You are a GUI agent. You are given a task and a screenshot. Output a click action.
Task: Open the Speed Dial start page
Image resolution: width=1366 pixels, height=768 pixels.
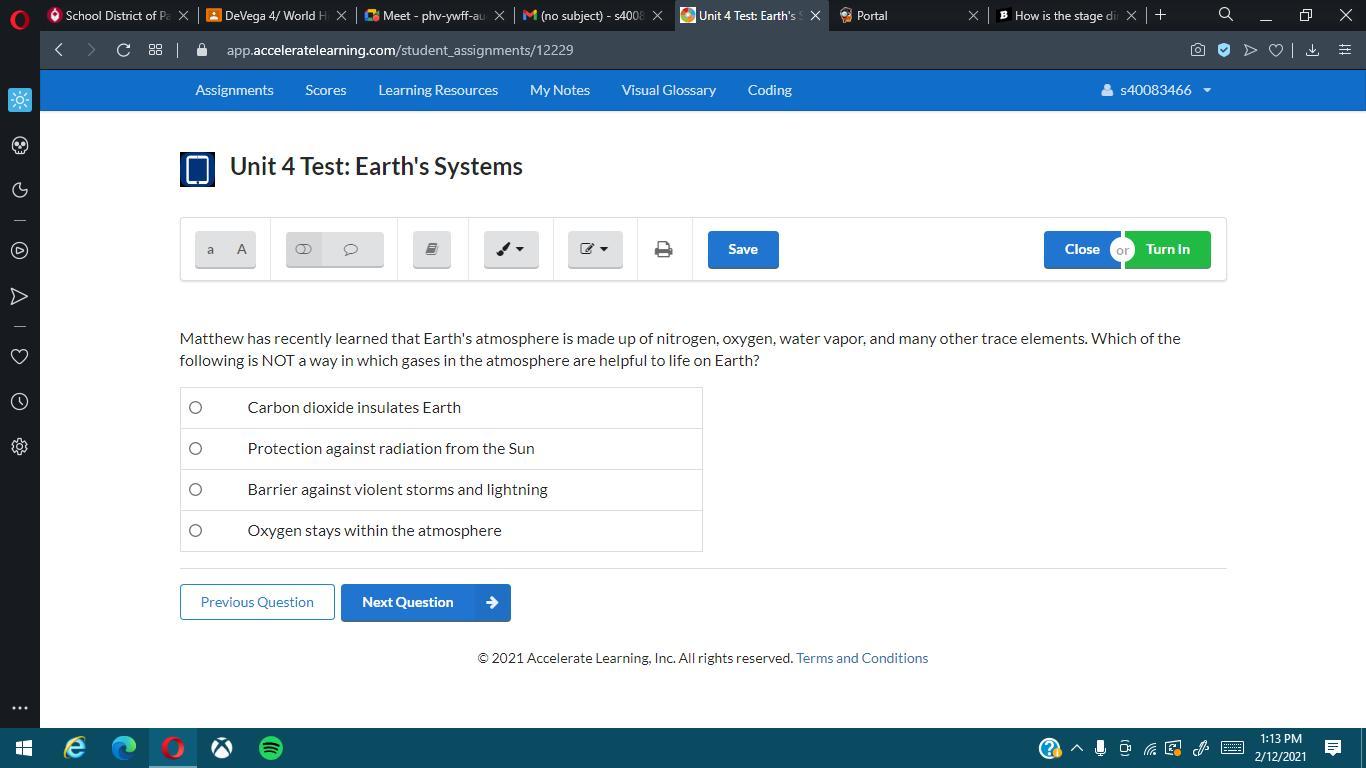pos(155,50)
